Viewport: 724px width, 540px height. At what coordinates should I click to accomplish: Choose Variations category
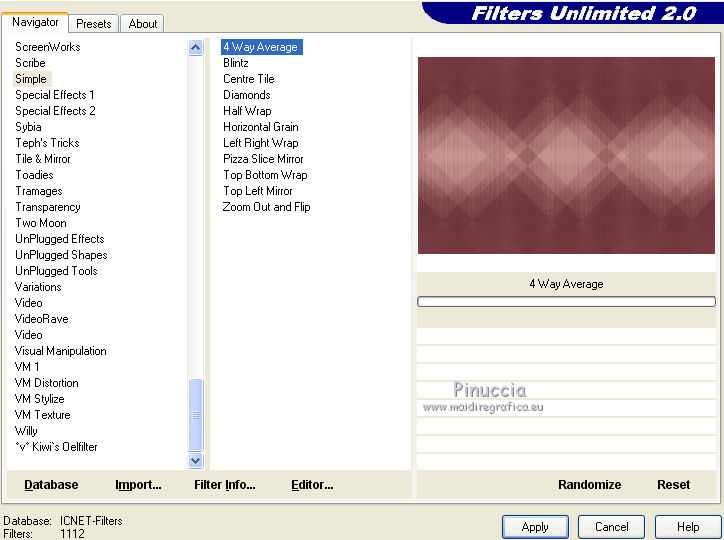click(x=38, y=287)
